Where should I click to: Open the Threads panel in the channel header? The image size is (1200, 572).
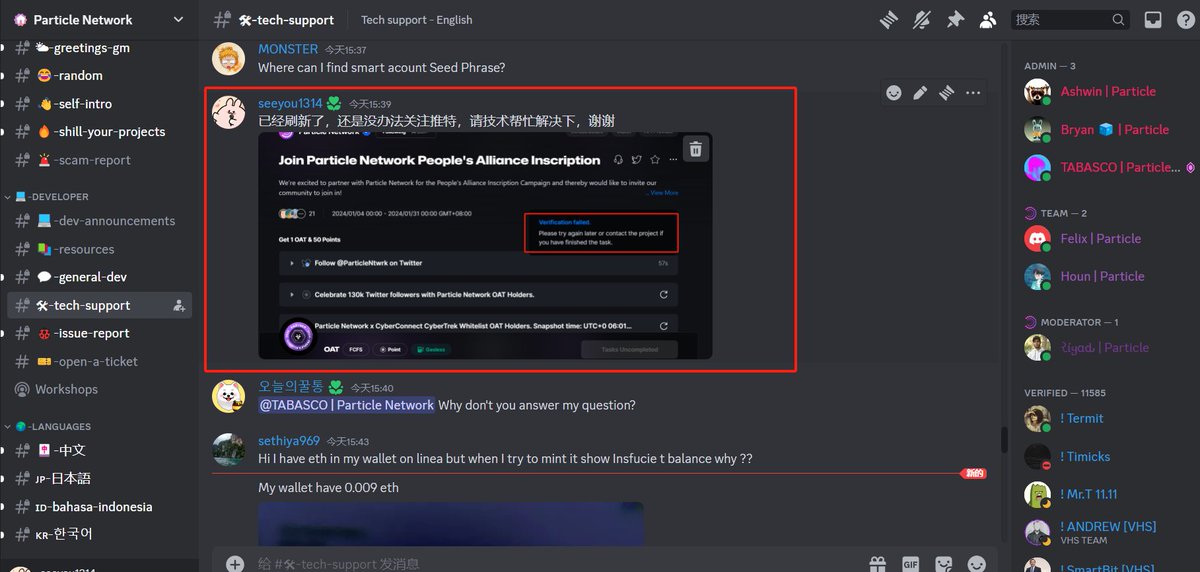click(888, 19)
